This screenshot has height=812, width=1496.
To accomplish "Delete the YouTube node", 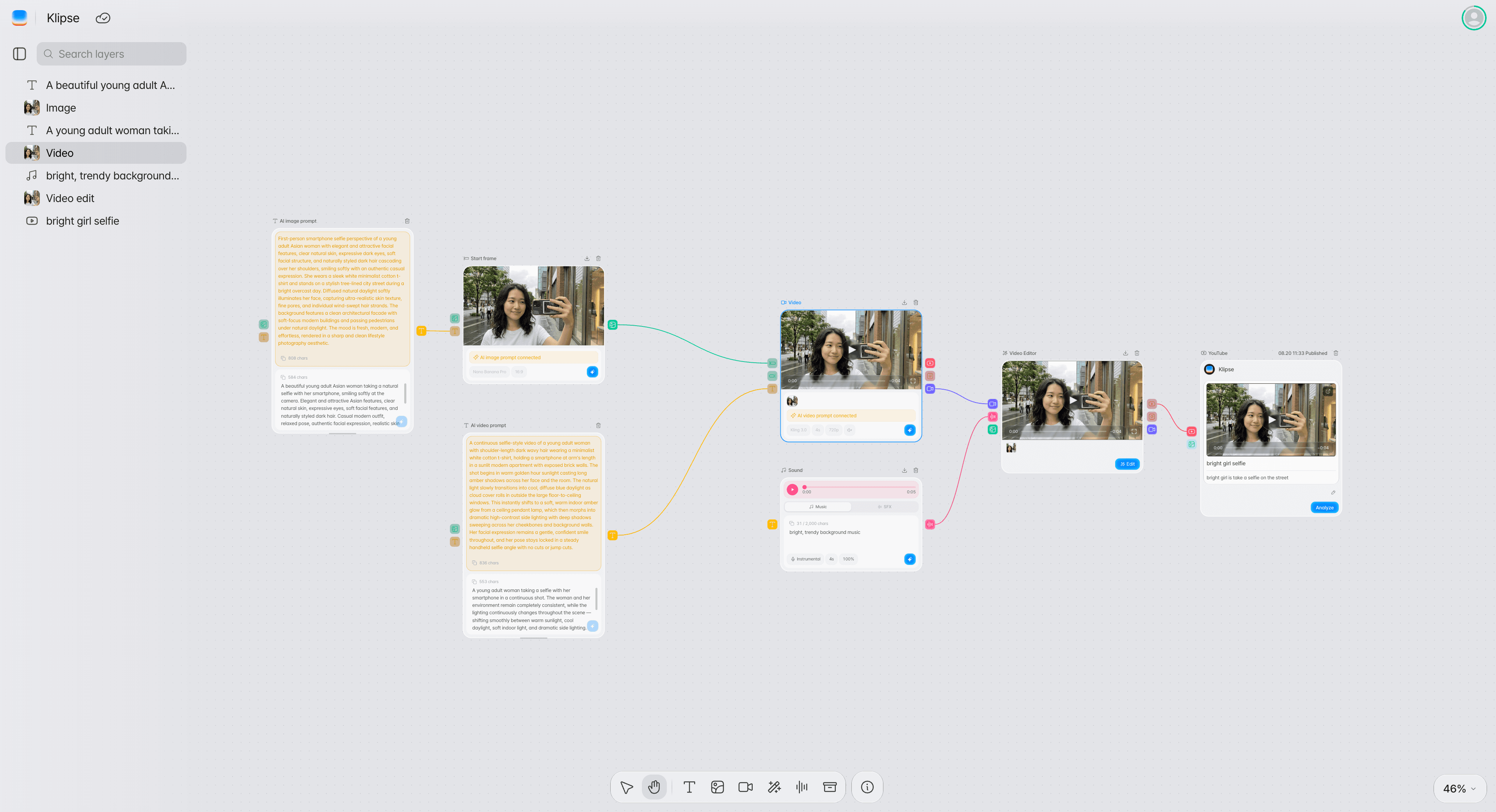I will point(1336,353).
